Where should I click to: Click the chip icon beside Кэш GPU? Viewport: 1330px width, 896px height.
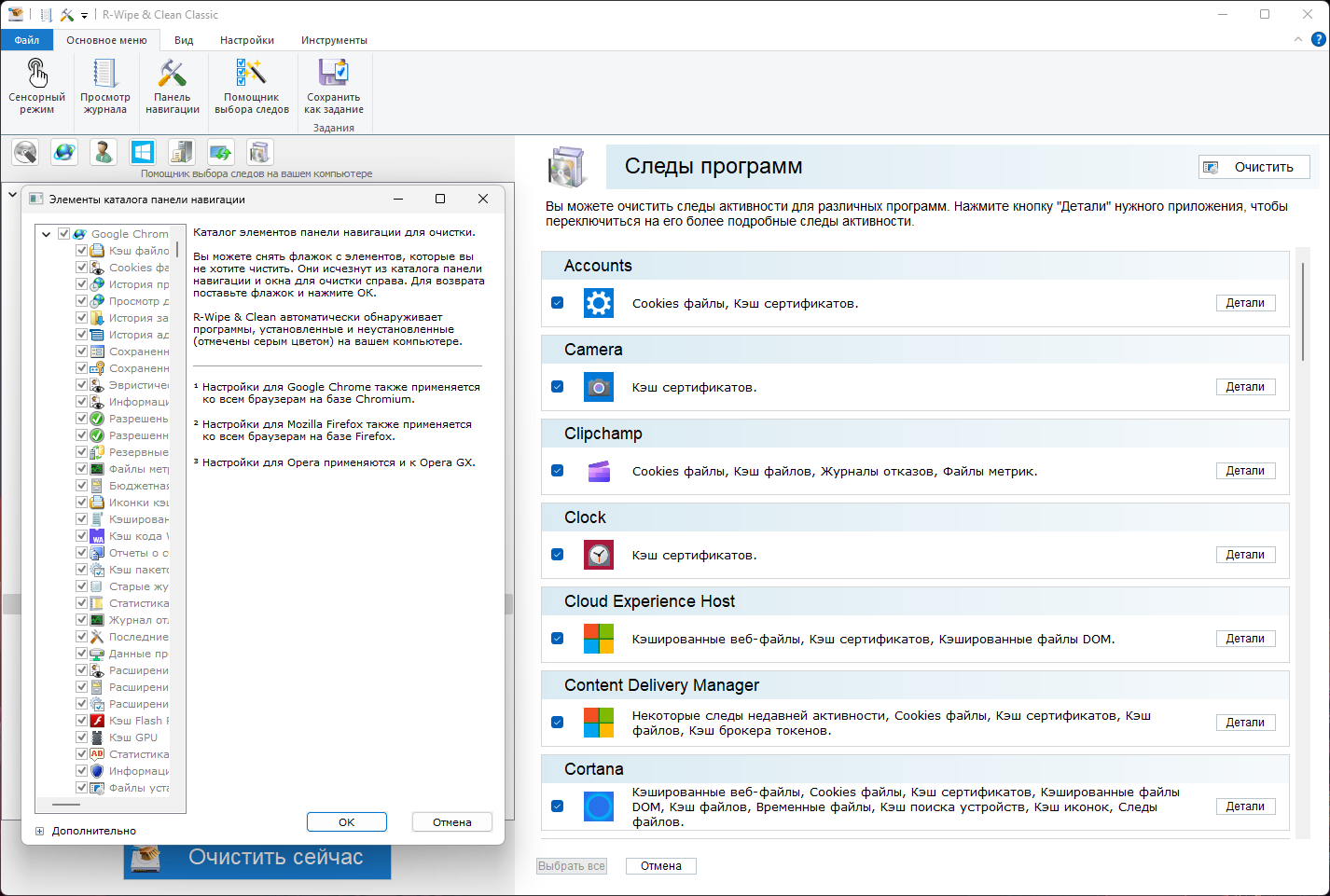(97, 737)
